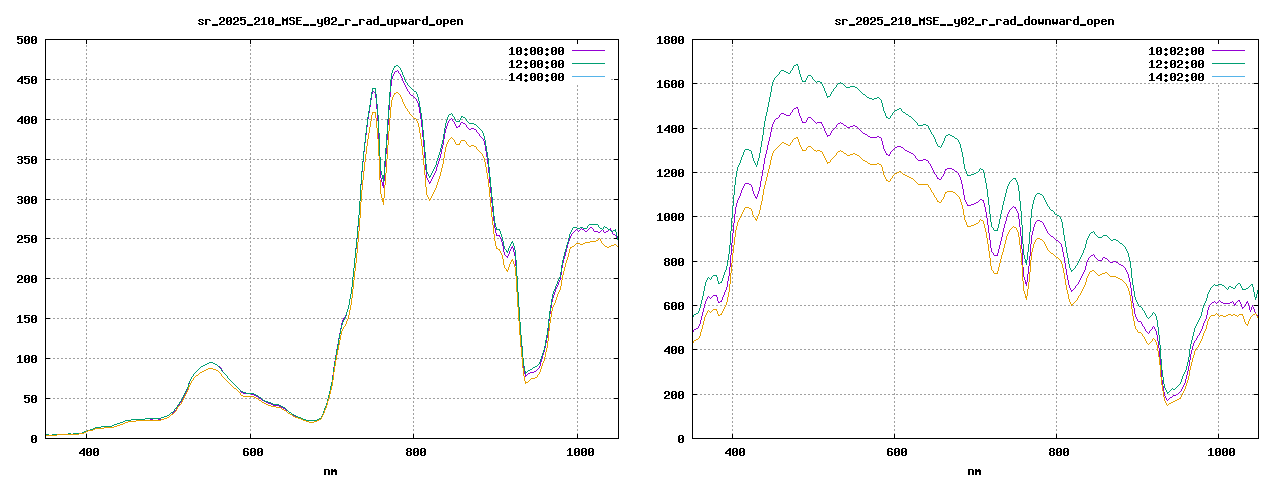Click y-axis label 450 on left chart
Viewport: 1280px width, 480px height.
click(27, 80)
